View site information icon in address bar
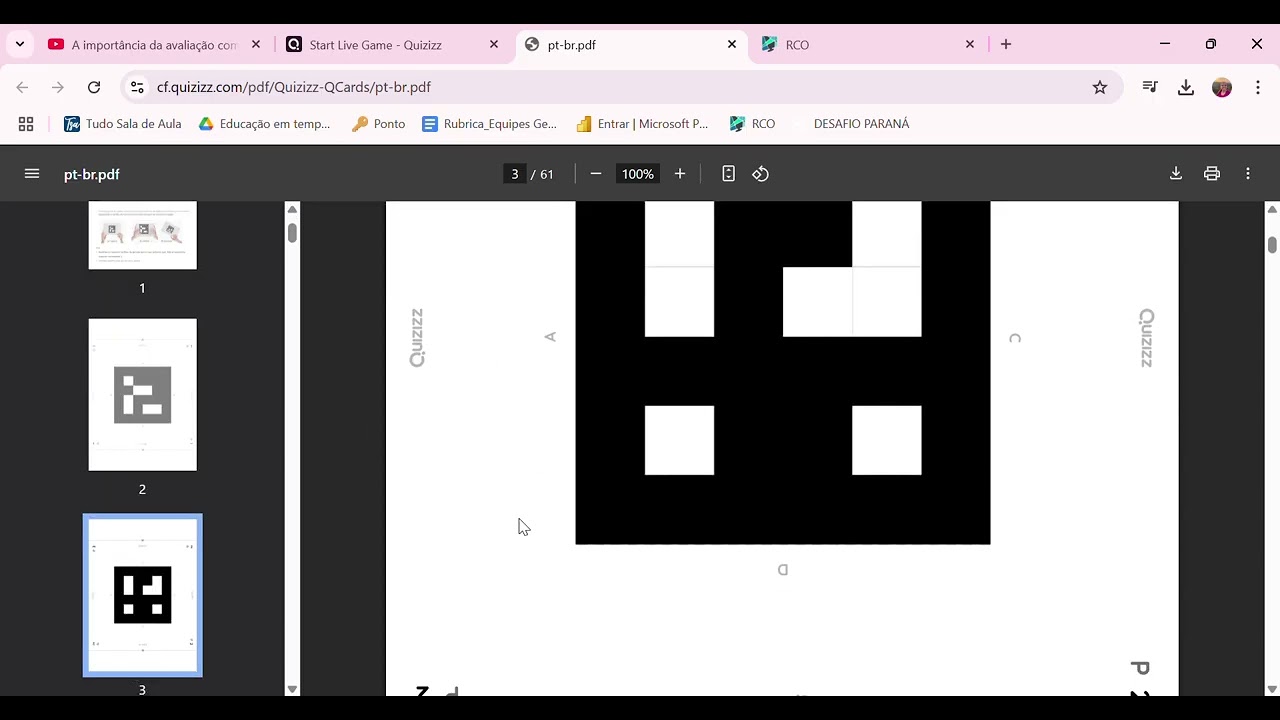Viewport: 1280px width, 720px height. (138, 88)
